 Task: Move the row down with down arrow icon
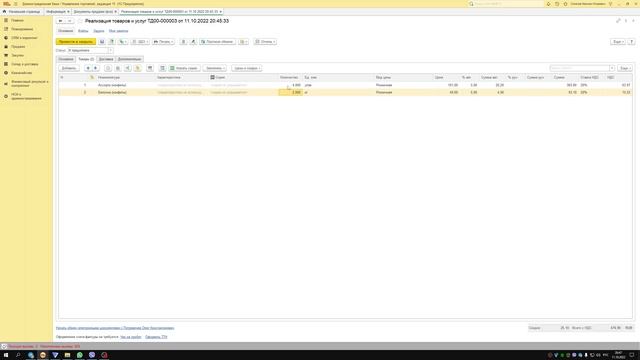[96, 68]
